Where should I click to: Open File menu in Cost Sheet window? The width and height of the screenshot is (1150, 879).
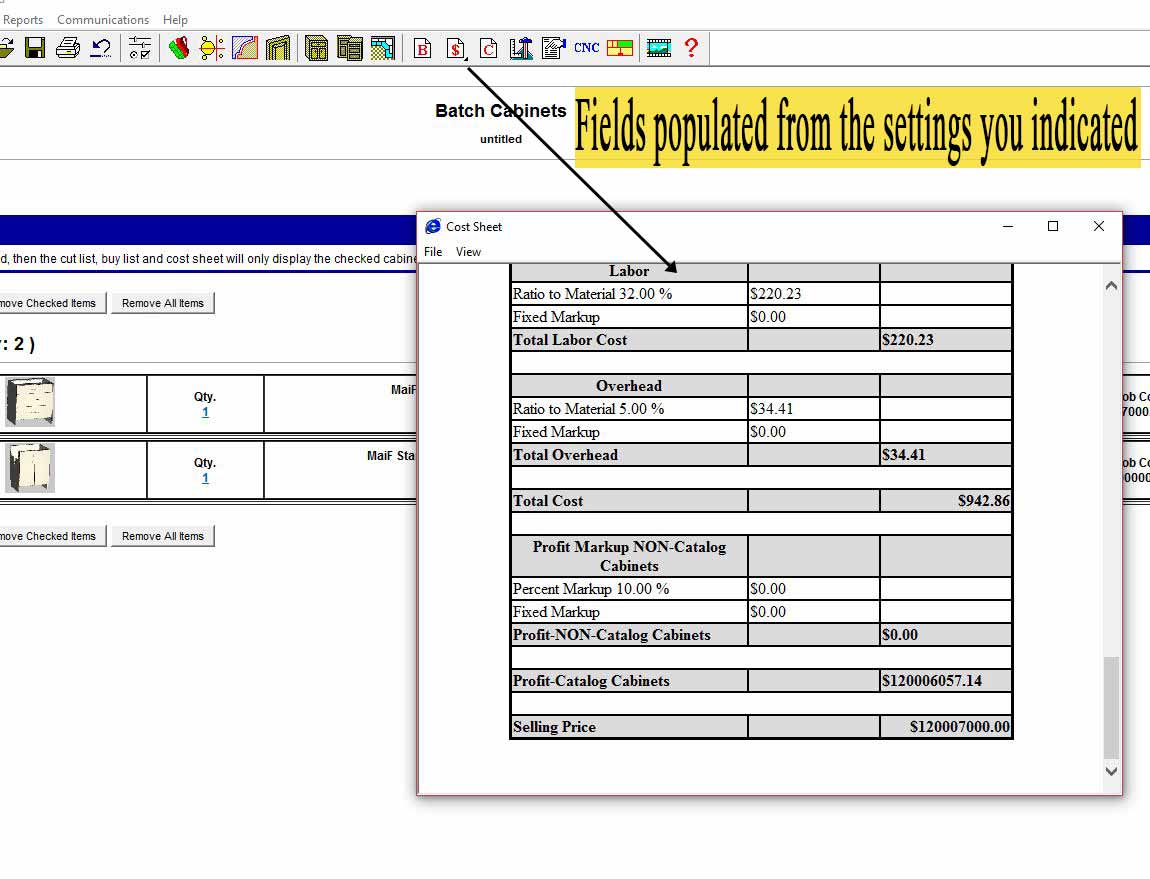[433, 252]
